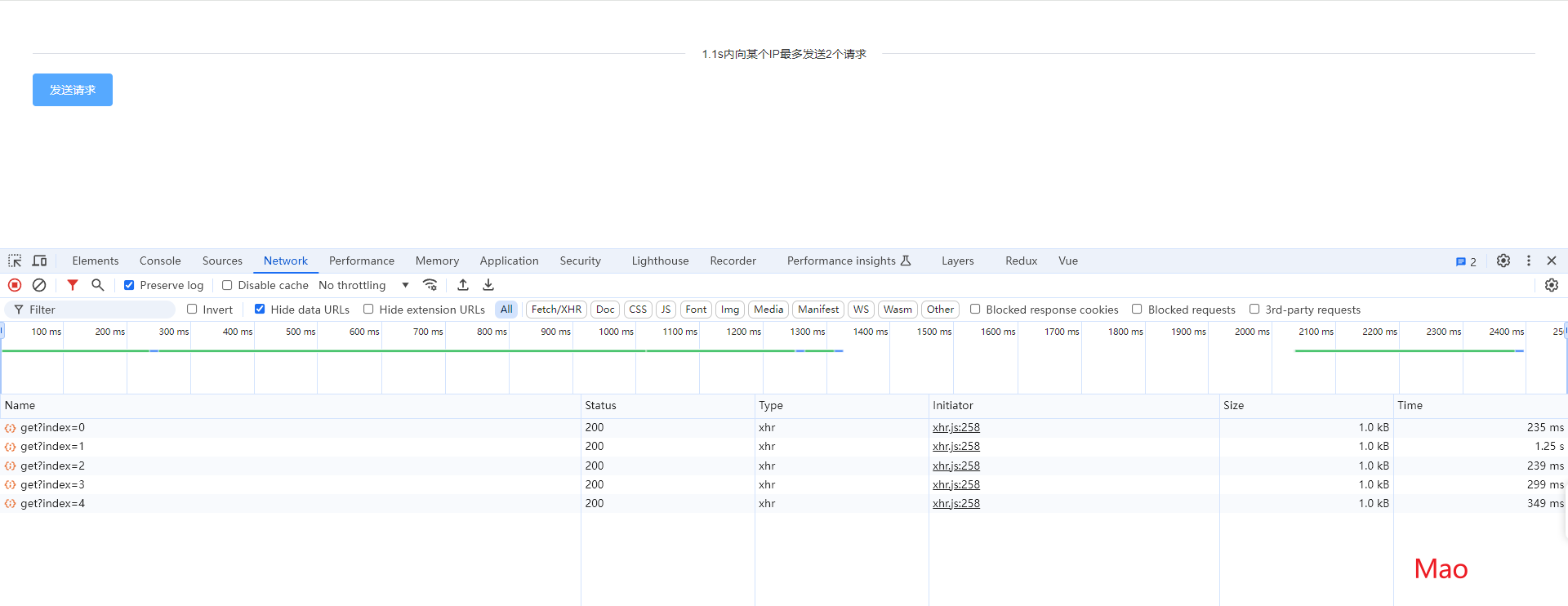
Task: Check Blocked requests option
Action: [x=1137, y=309]
